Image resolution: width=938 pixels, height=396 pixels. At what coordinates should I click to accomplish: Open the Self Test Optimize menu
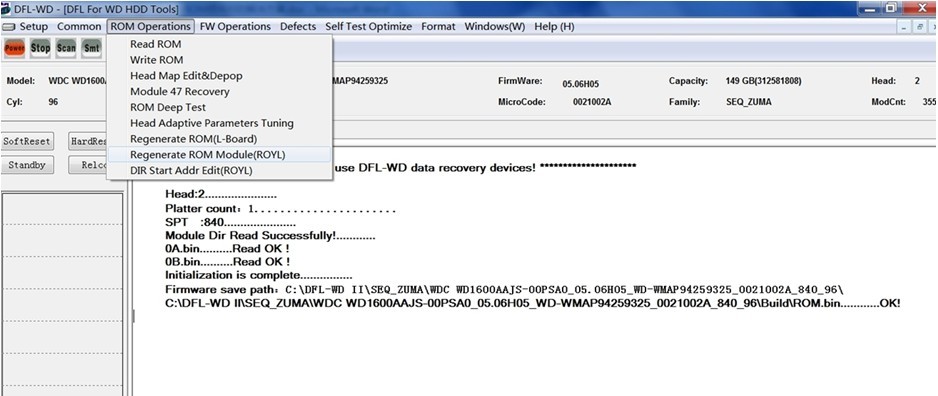point(368,26)
